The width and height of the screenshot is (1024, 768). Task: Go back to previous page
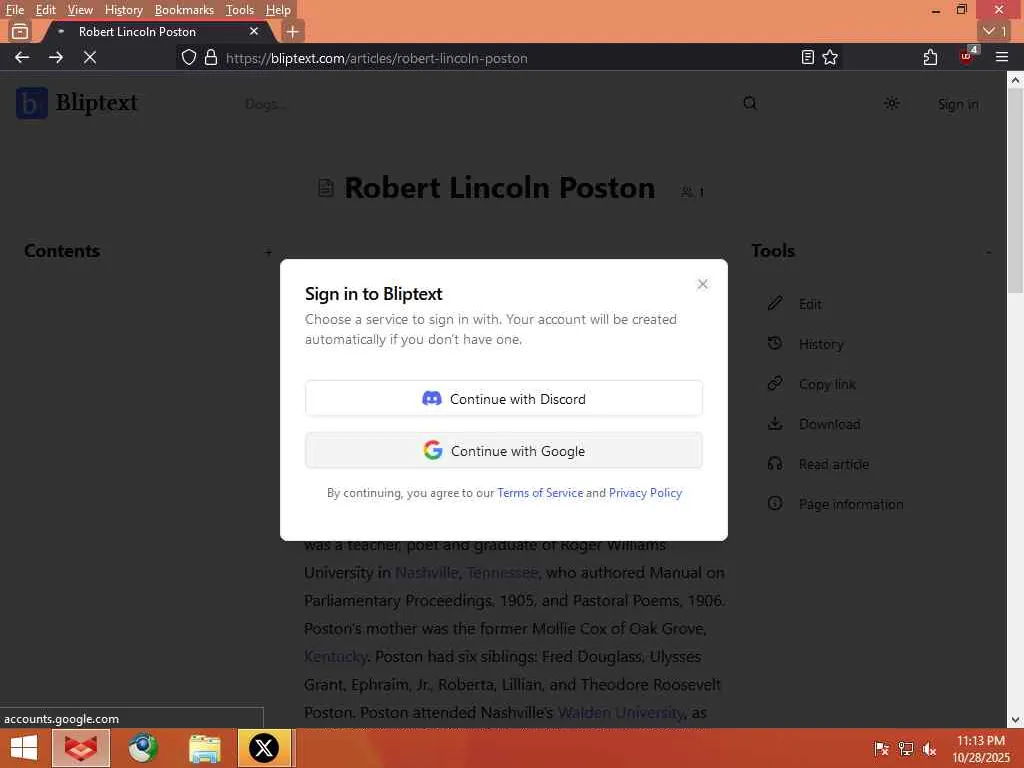click(22, 57)
